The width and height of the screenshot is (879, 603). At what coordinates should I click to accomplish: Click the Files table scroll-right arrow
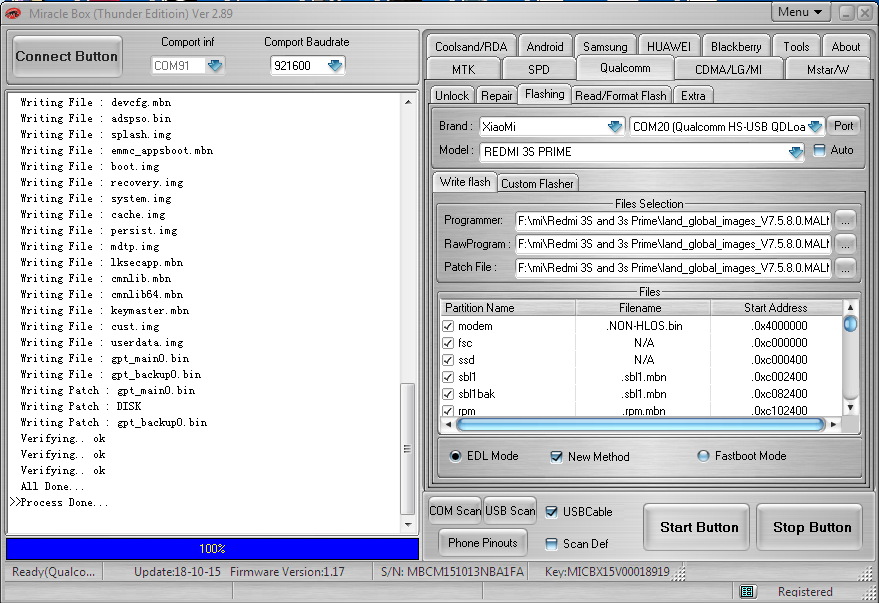[834, 424]
